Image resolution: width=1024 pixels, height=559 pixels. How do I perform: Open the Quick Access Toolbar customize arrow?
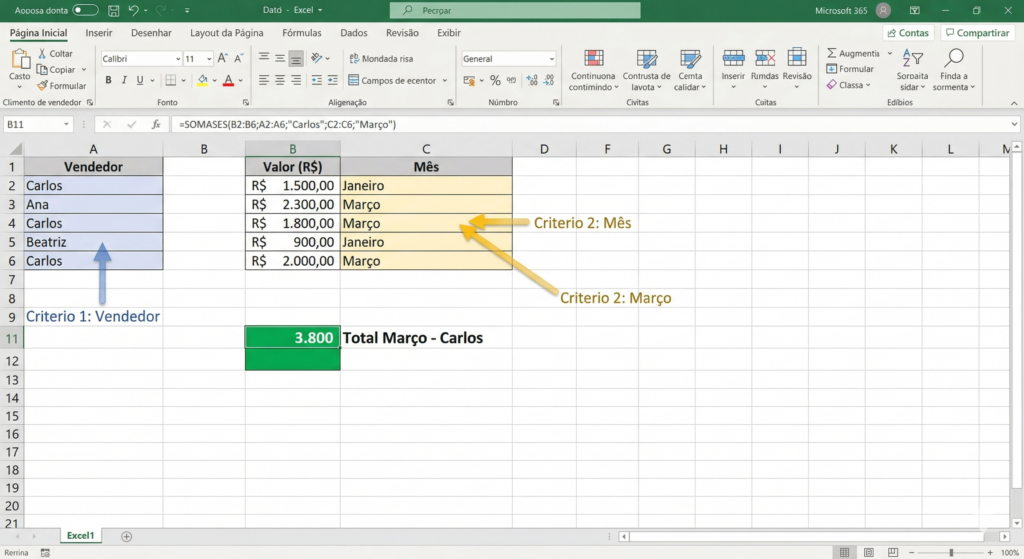187,10
